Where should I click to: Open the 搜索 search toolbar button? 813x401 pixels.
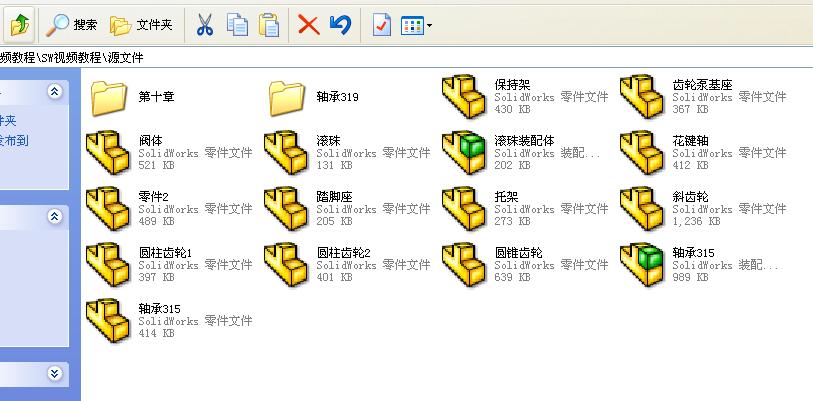[x=71, y=24]
